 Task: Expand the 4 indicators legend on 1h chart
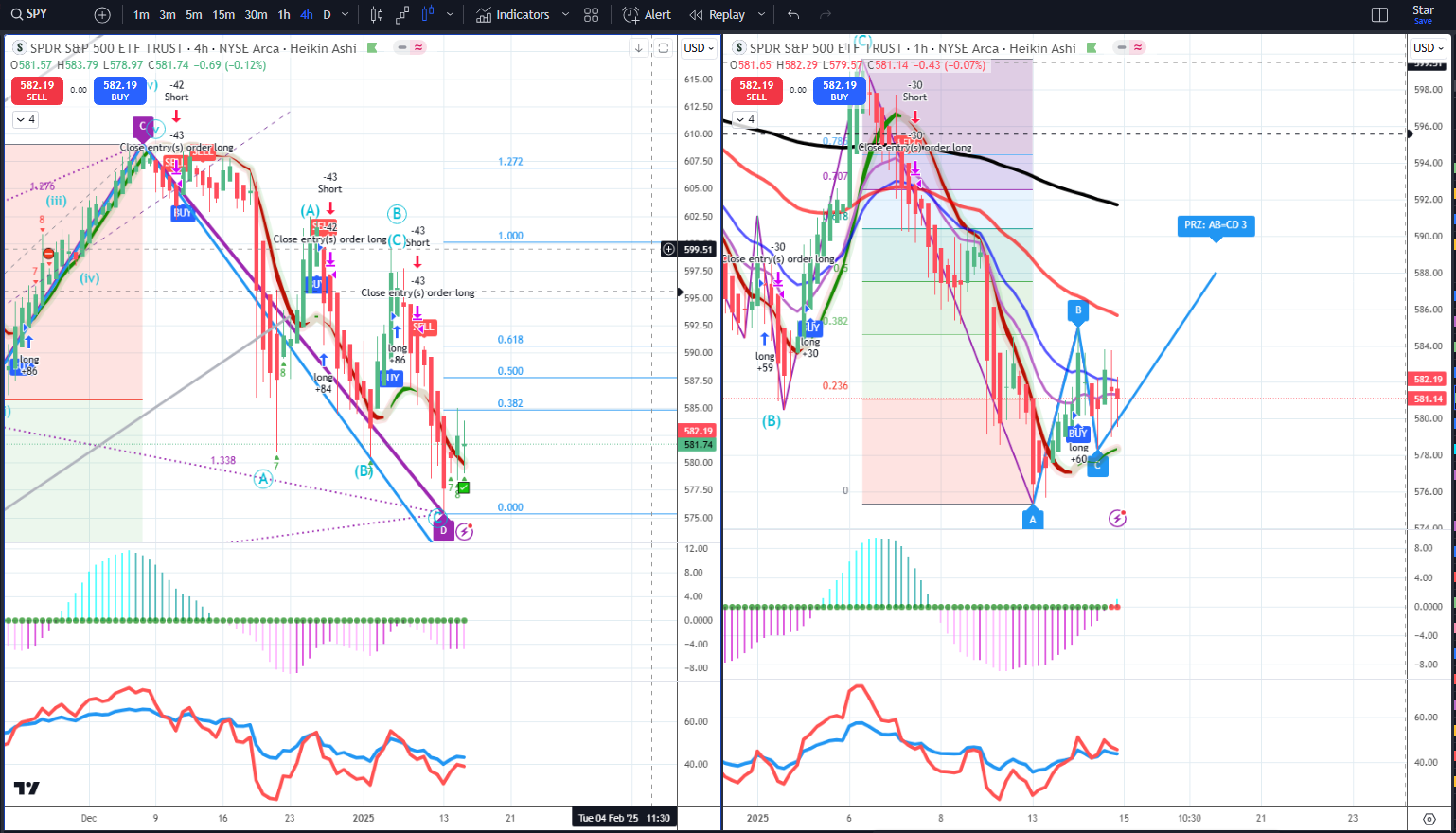click(745, 119)
